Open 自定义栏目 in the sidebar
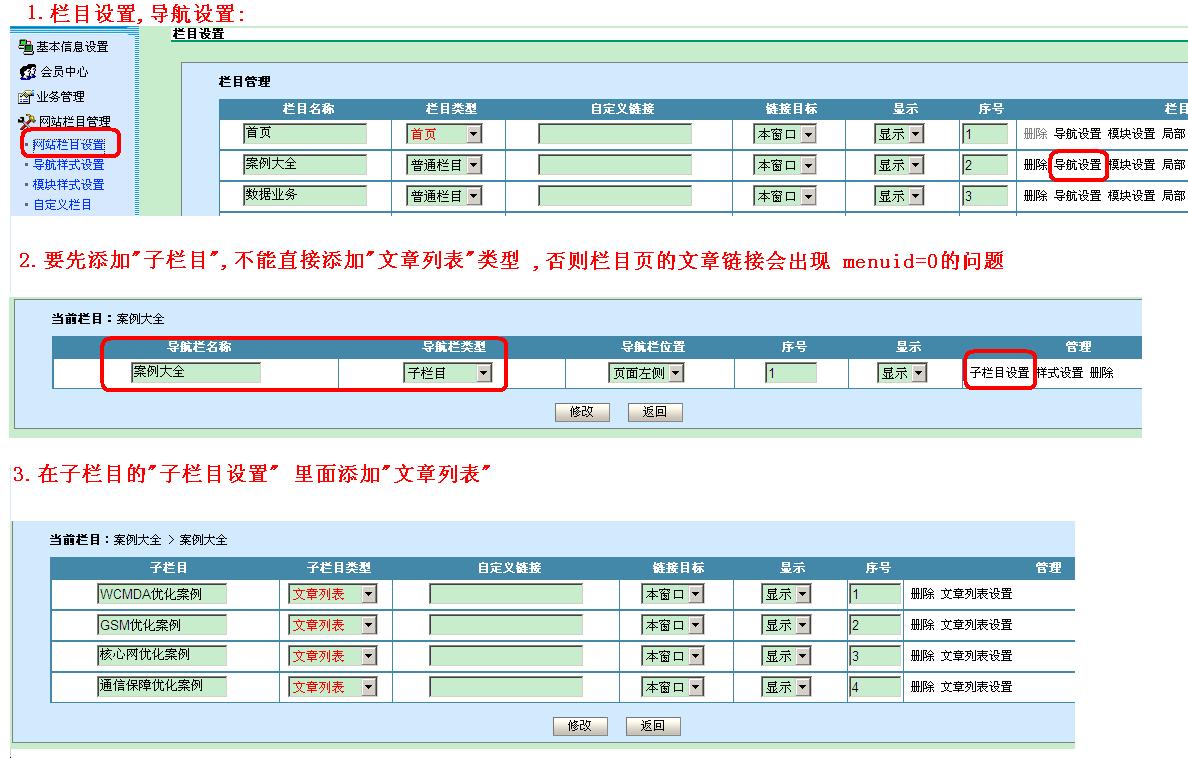The height and width of the screenshot is (758, 1188). point(62,205)
